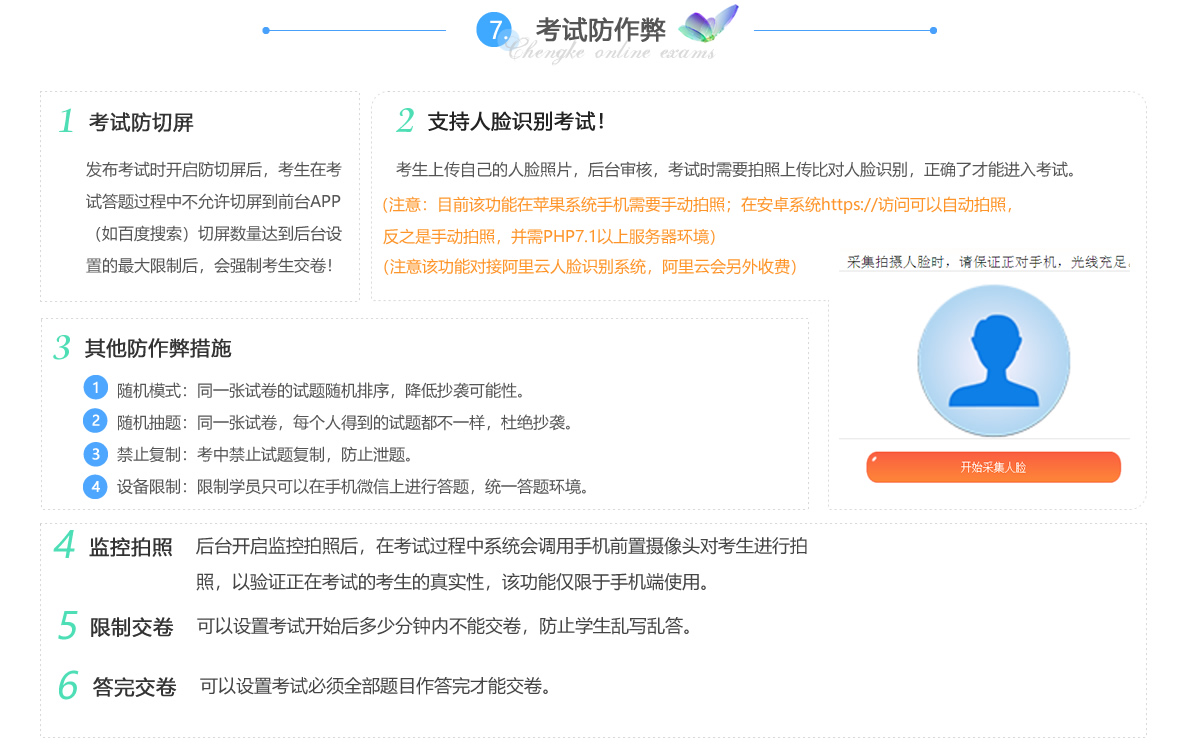This screenshot has width=1200, height=746.
Task: Click the green number 2 beside 支持人脸识别考试
Action: (405, 121)
